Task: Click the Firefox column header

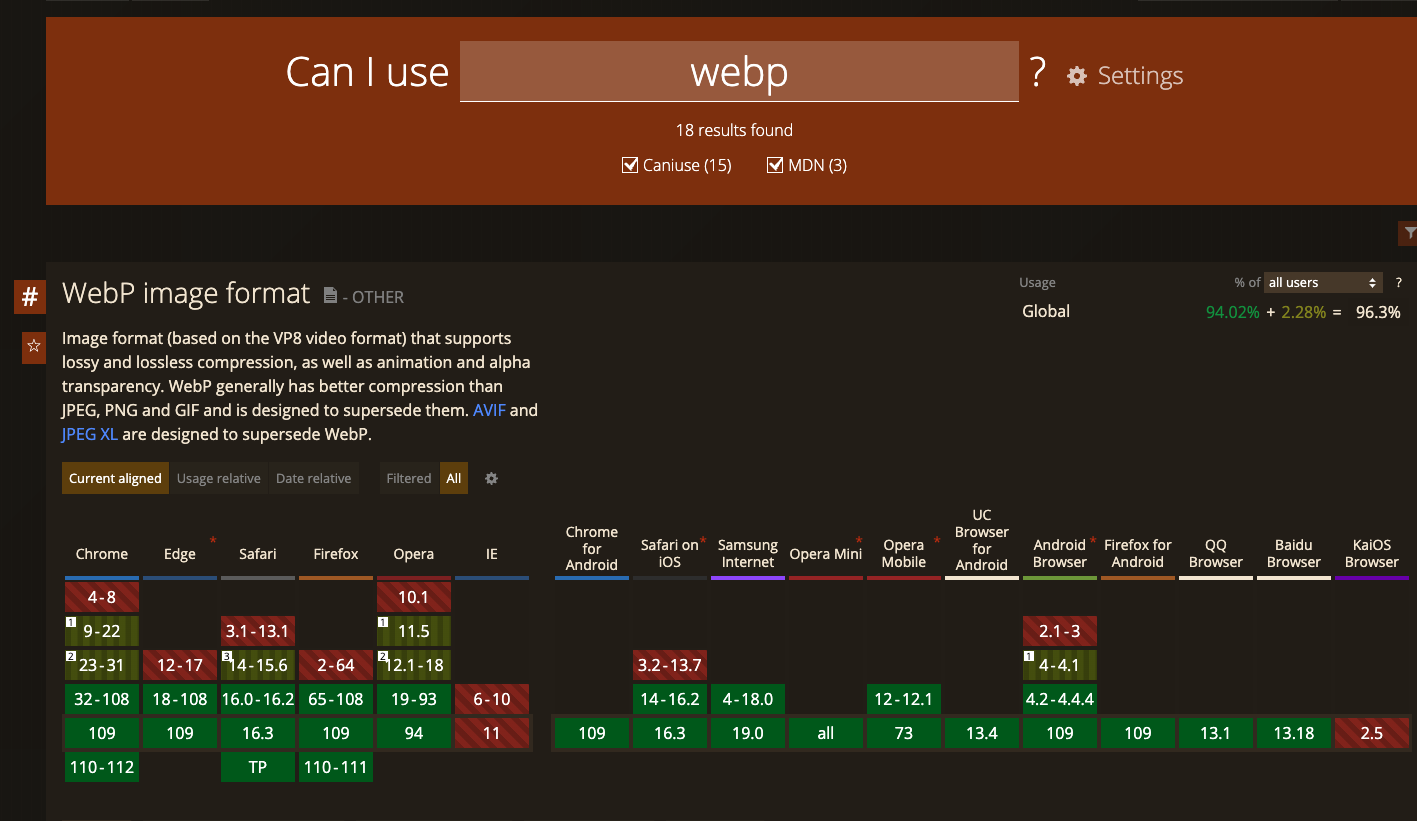Action: click(336, 554)
